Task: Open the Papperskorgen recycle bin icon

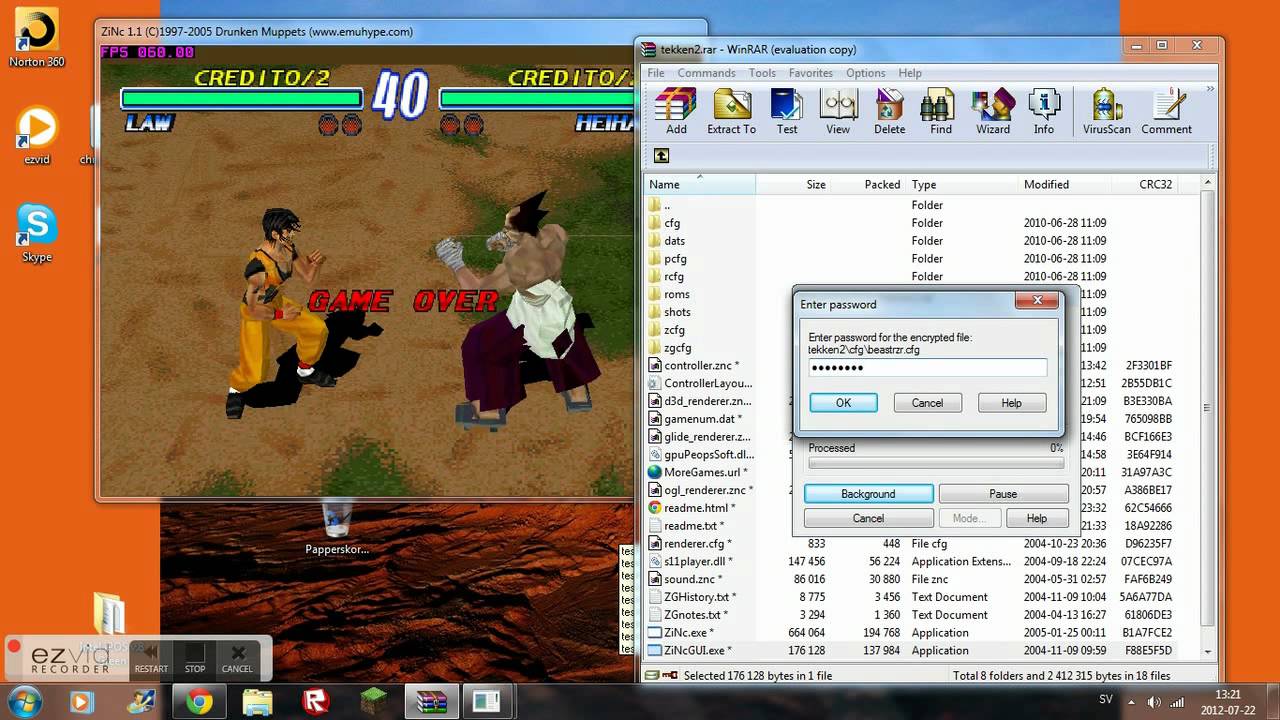Action: (x=337, y=528)
